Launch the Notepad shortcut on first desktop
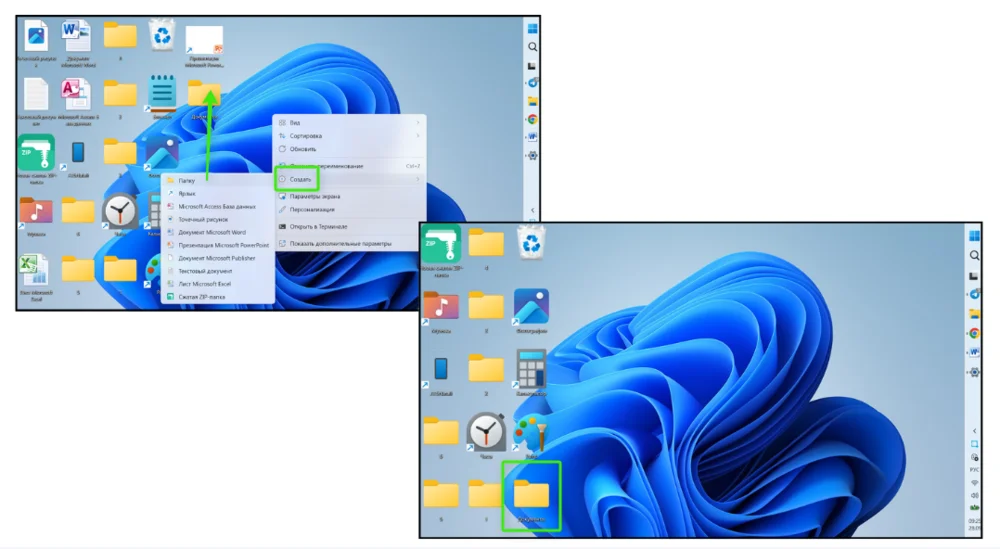Image resolution: width=1000 pixels, height=549 pixels. point(162,94)
